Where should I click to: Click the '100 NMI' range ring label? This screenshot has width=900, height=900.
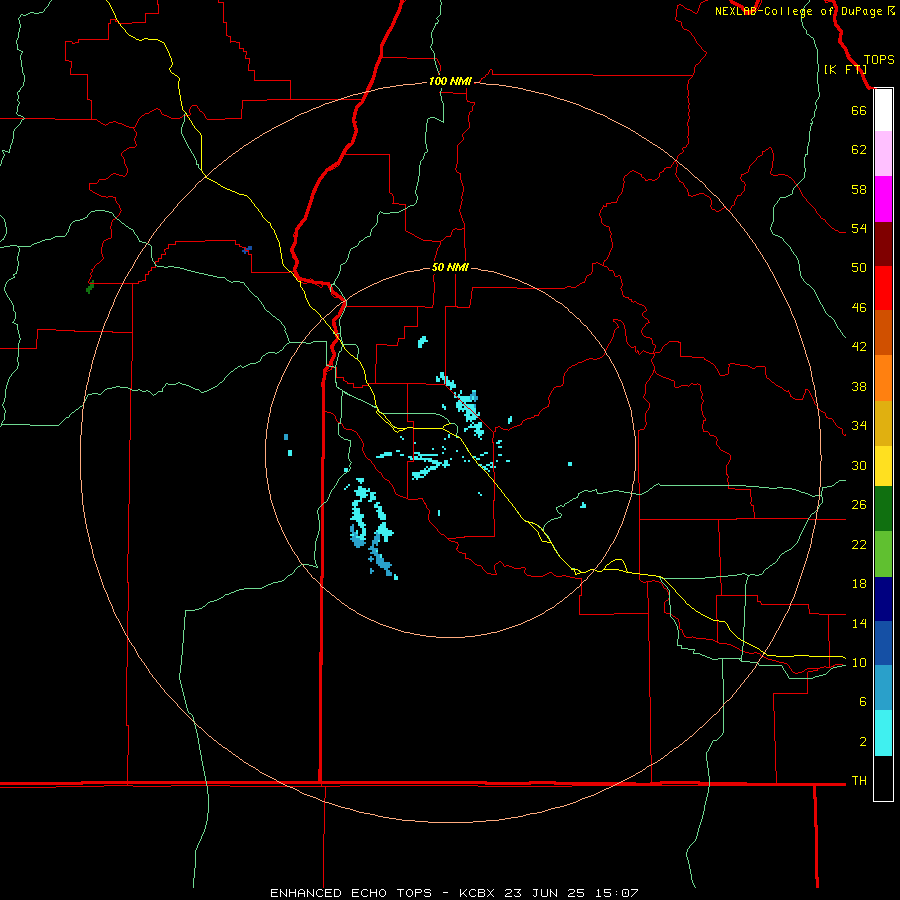450,82
